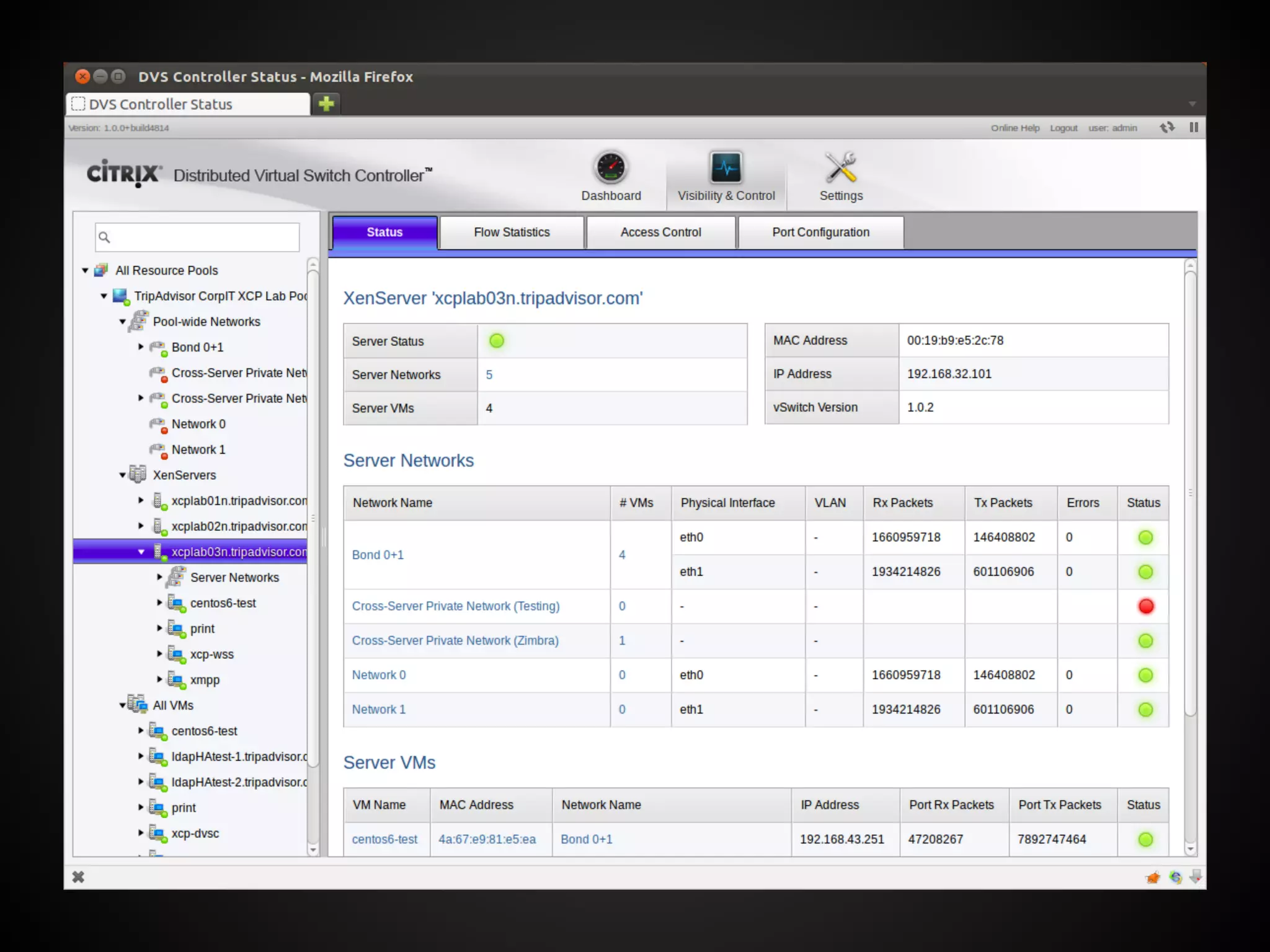Image resolution: width=1270 pixels, height=952 pixels.
Task: Click the Logout link
Action: [1064, 128]
